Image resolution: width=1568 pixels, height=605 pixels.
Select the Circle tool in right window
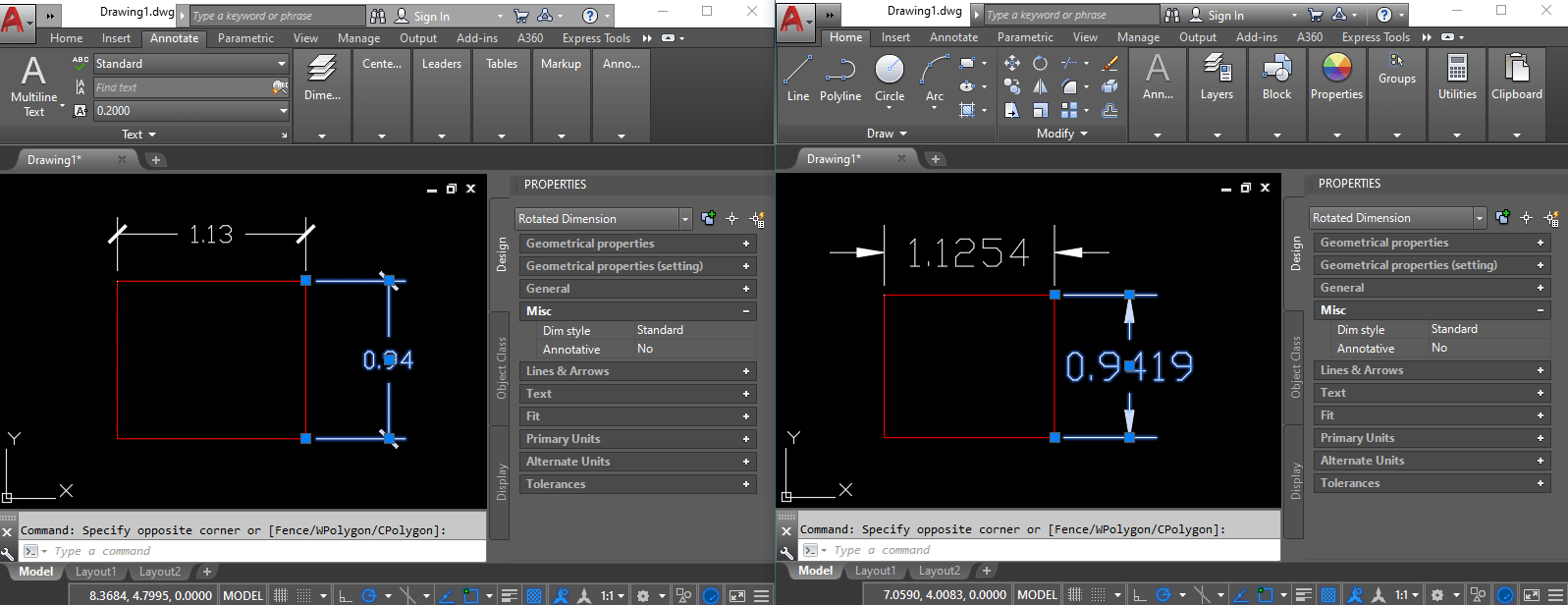click(890, 79)
